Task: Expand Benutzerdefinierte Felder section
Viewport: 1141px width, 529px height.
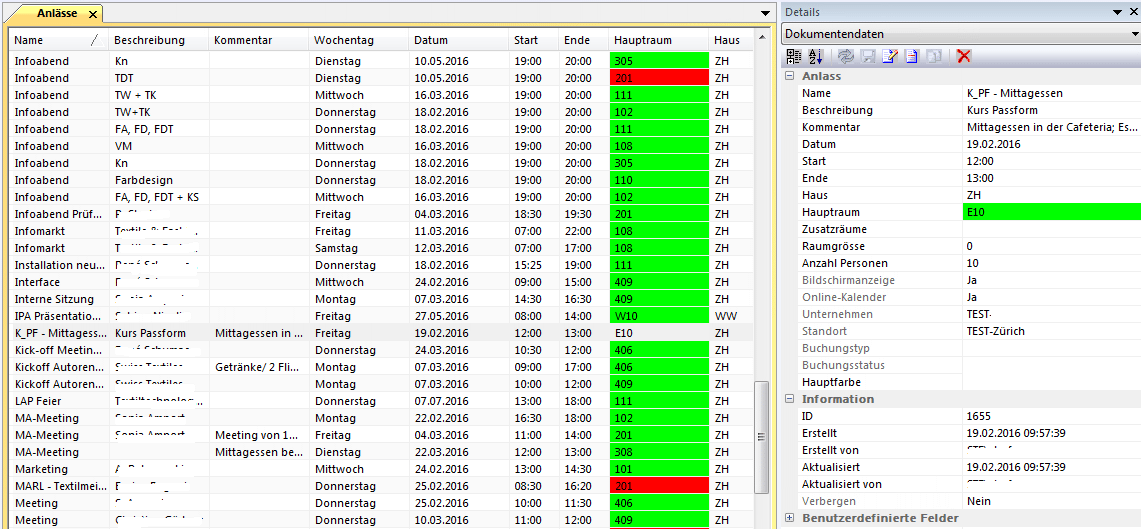Action: [x=790, y=518]
